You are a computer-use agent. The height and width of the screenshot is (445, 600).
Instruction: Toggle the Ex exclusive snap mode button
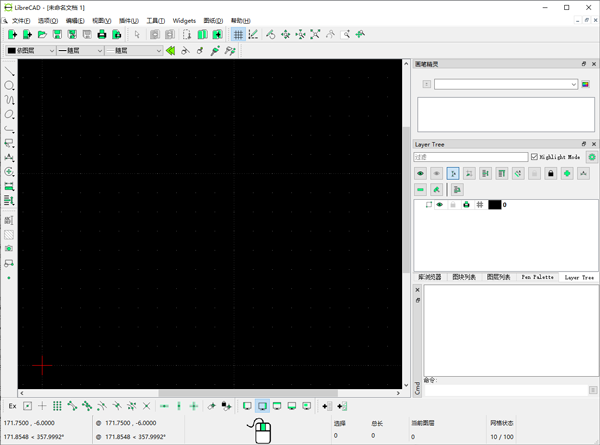click(x=13, y=406)
